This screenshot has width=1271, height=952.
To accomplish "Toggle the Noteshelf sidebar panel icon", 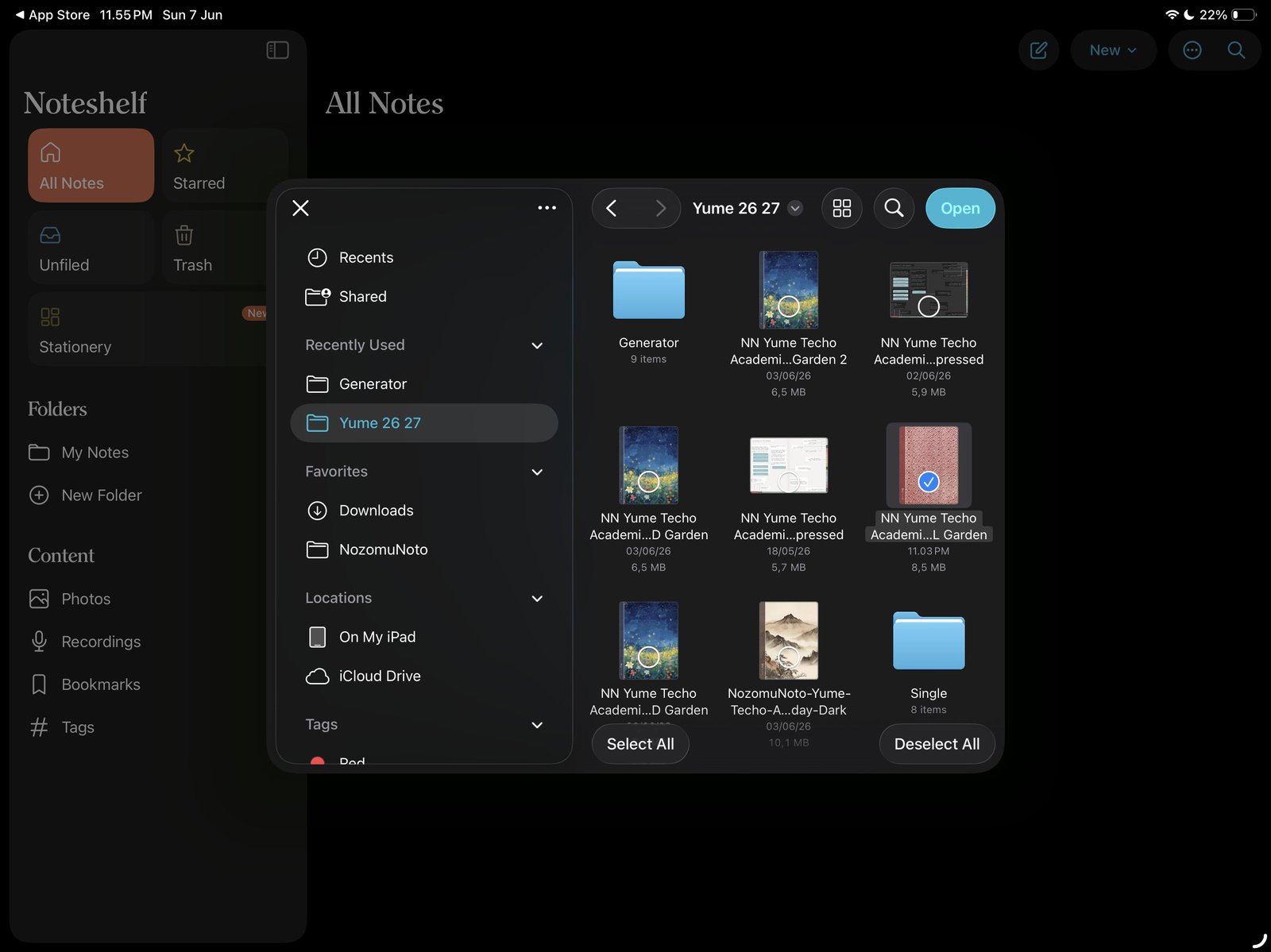I will pos(277,50).
